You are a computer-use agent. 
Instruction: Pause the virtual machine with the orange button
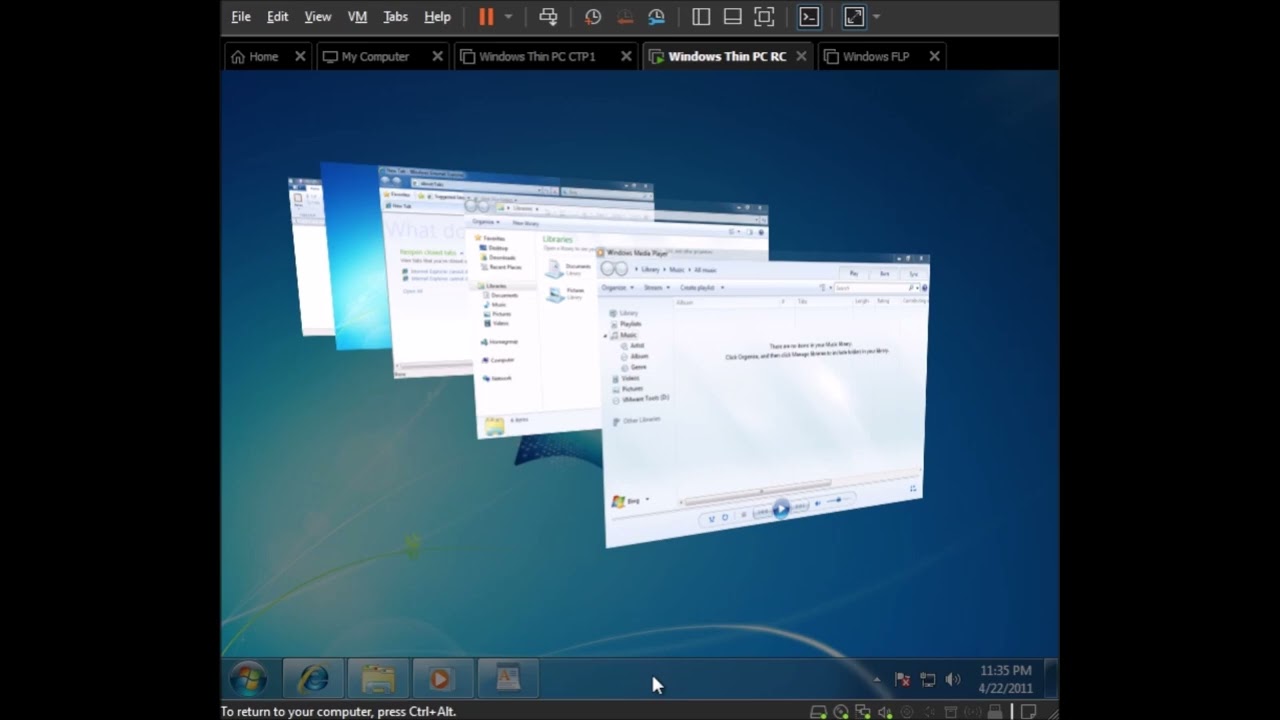486,17
